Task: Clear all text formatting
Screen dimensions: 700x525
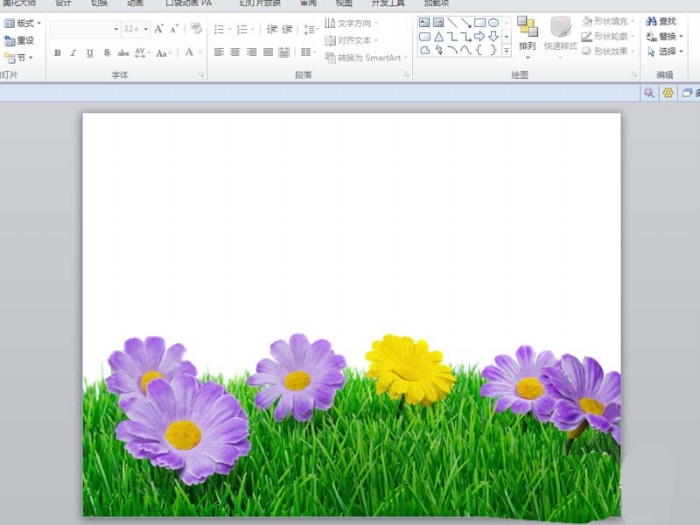Action: [x=196, y=29]
